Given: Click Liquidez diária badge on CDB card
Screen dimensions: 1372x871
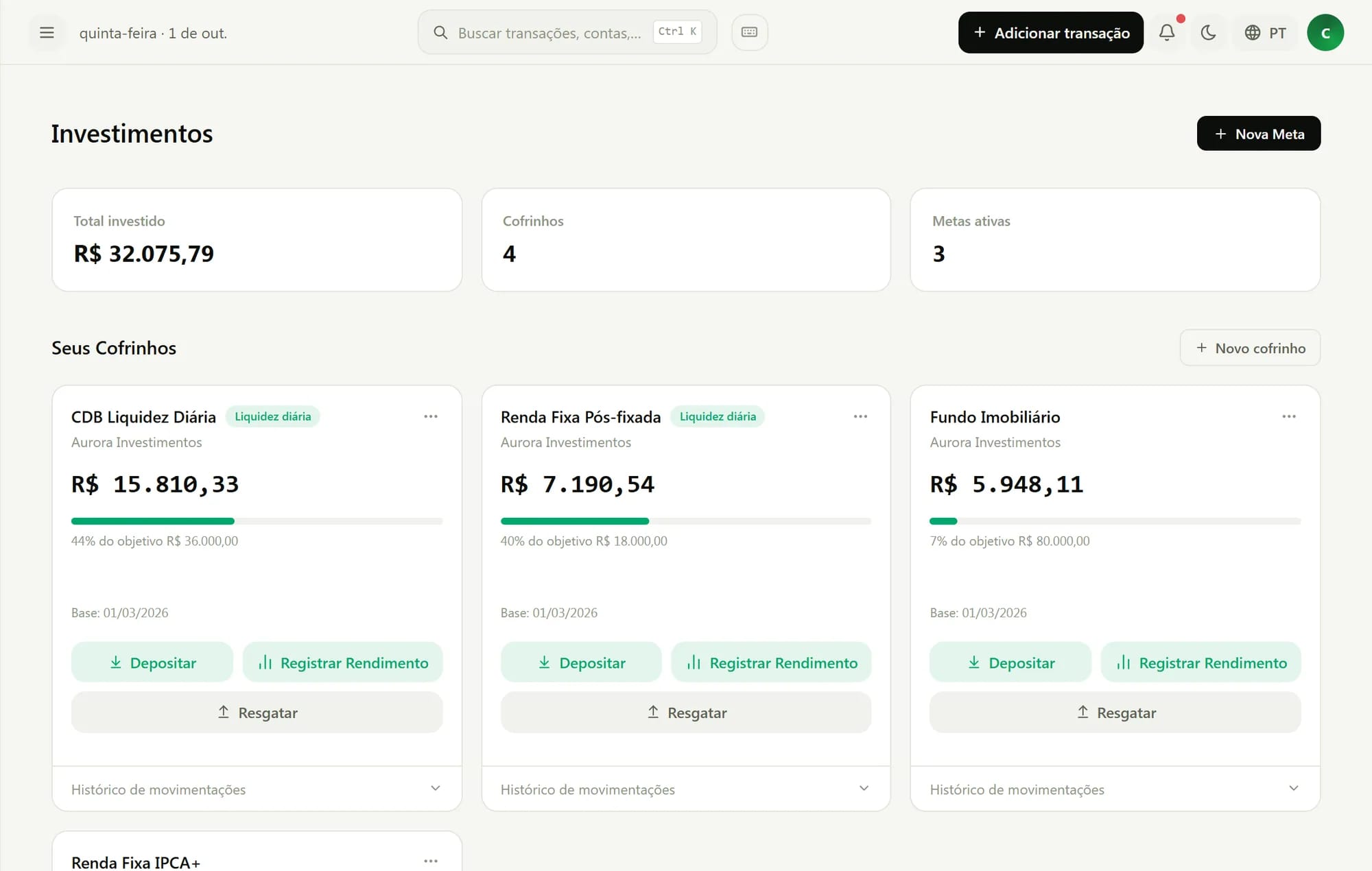Looking at the screenshot, I should (273, 416).
